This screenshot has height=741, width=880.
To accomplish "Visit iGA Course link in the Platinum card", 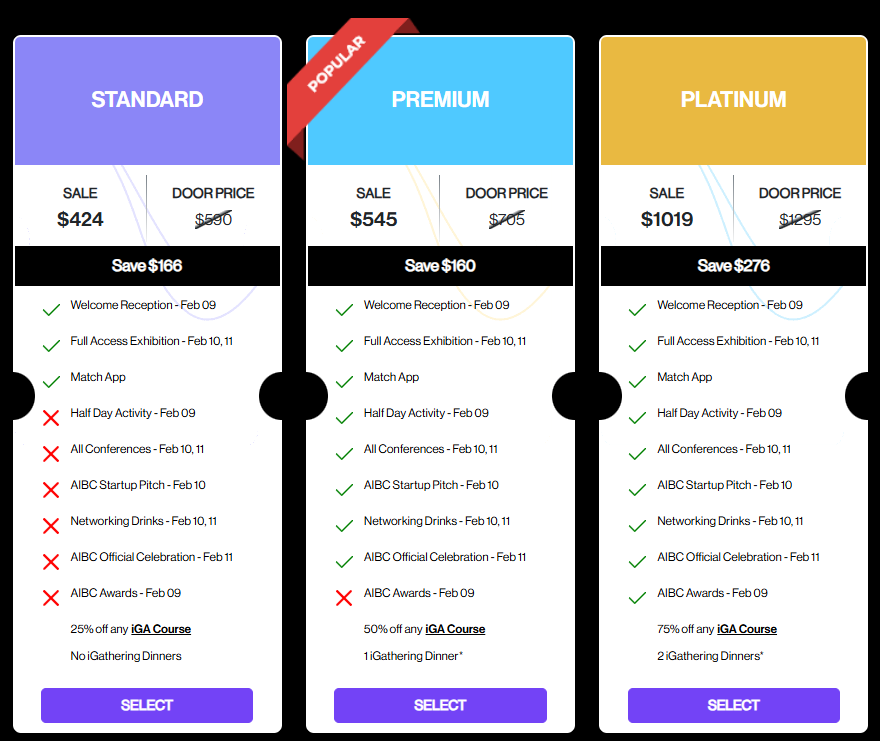I will tap(747, 629).
